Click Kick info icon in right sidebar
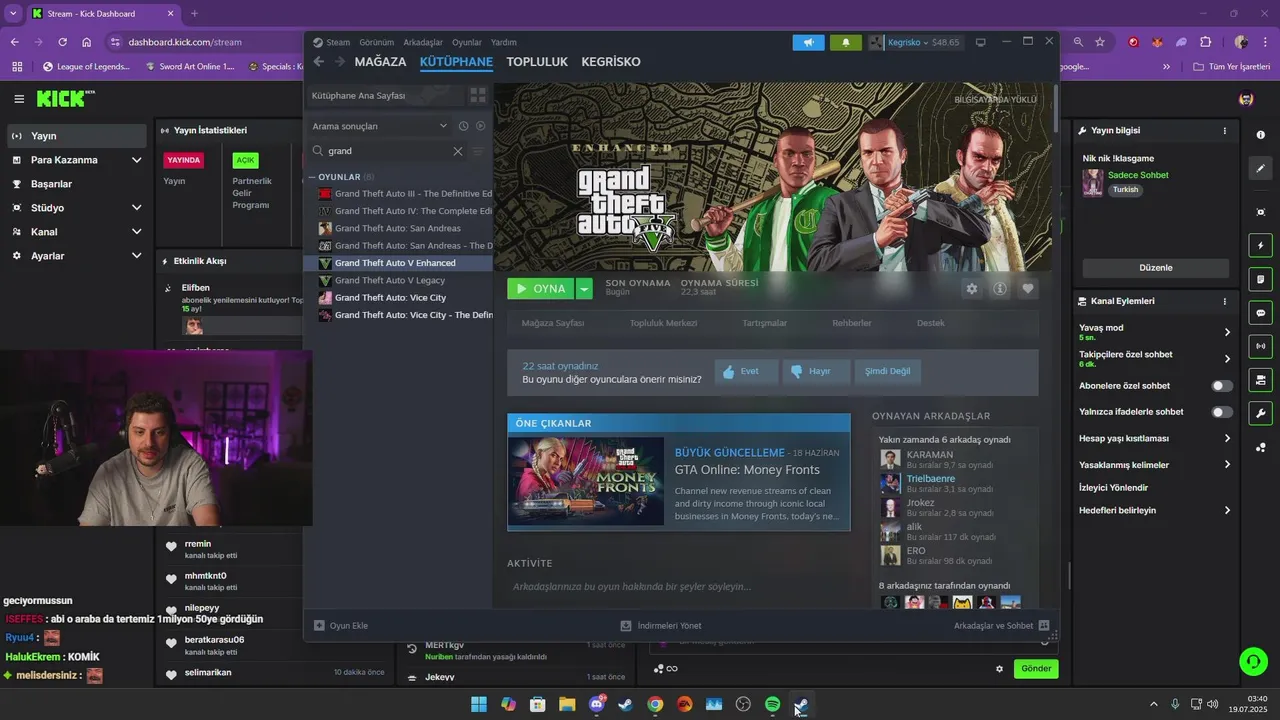Screen dimensions: 1280x720 (1260, 134)
